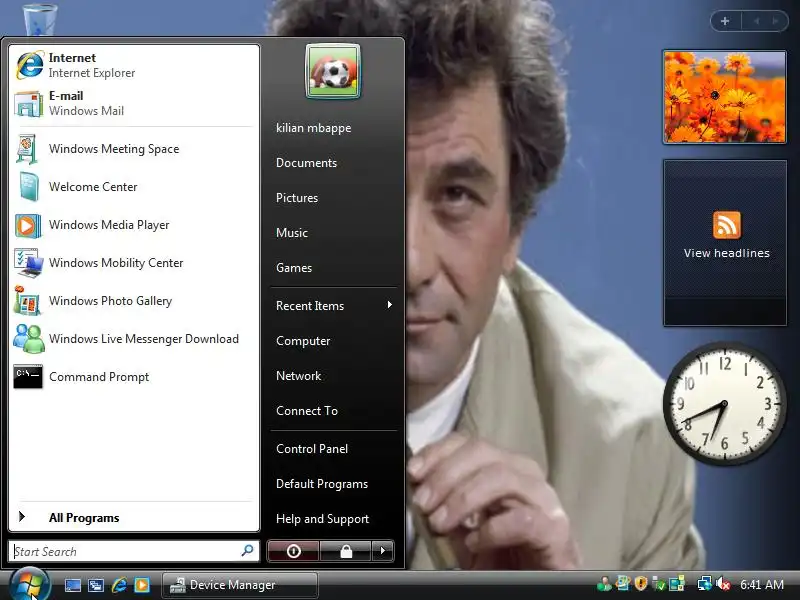Click the 6:41 AM taskbar clock
The height and width of the screenshot is (600, 800).
[x=762, y=584]
